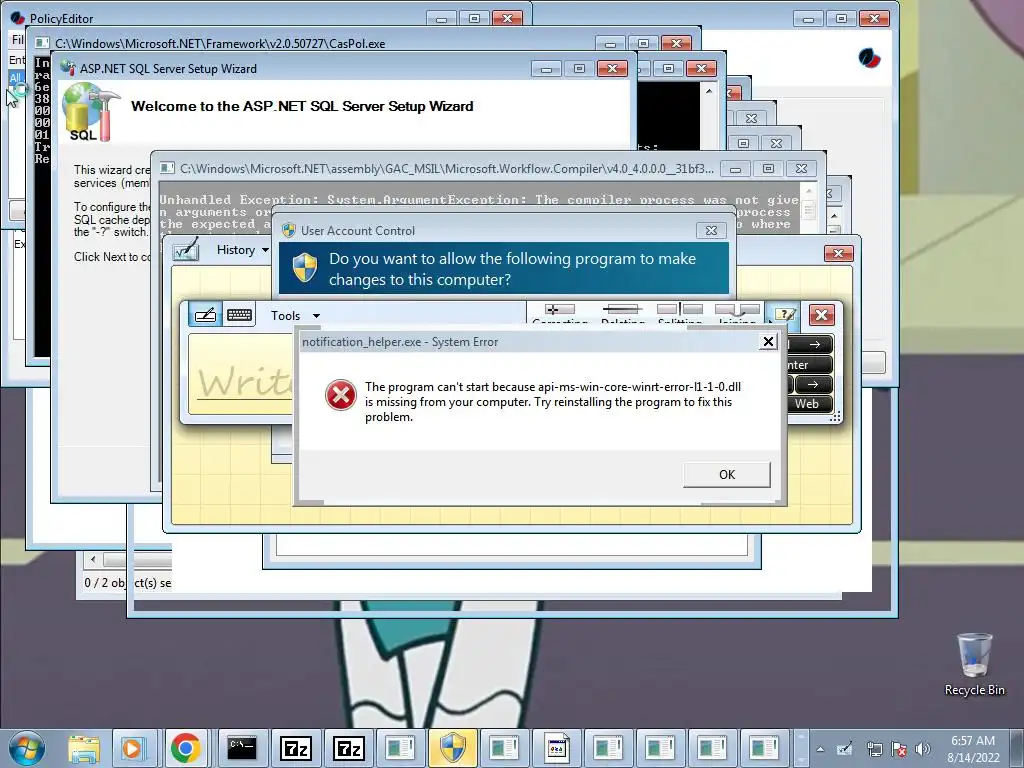Play the Joining gesture demo

coord(737,312)
